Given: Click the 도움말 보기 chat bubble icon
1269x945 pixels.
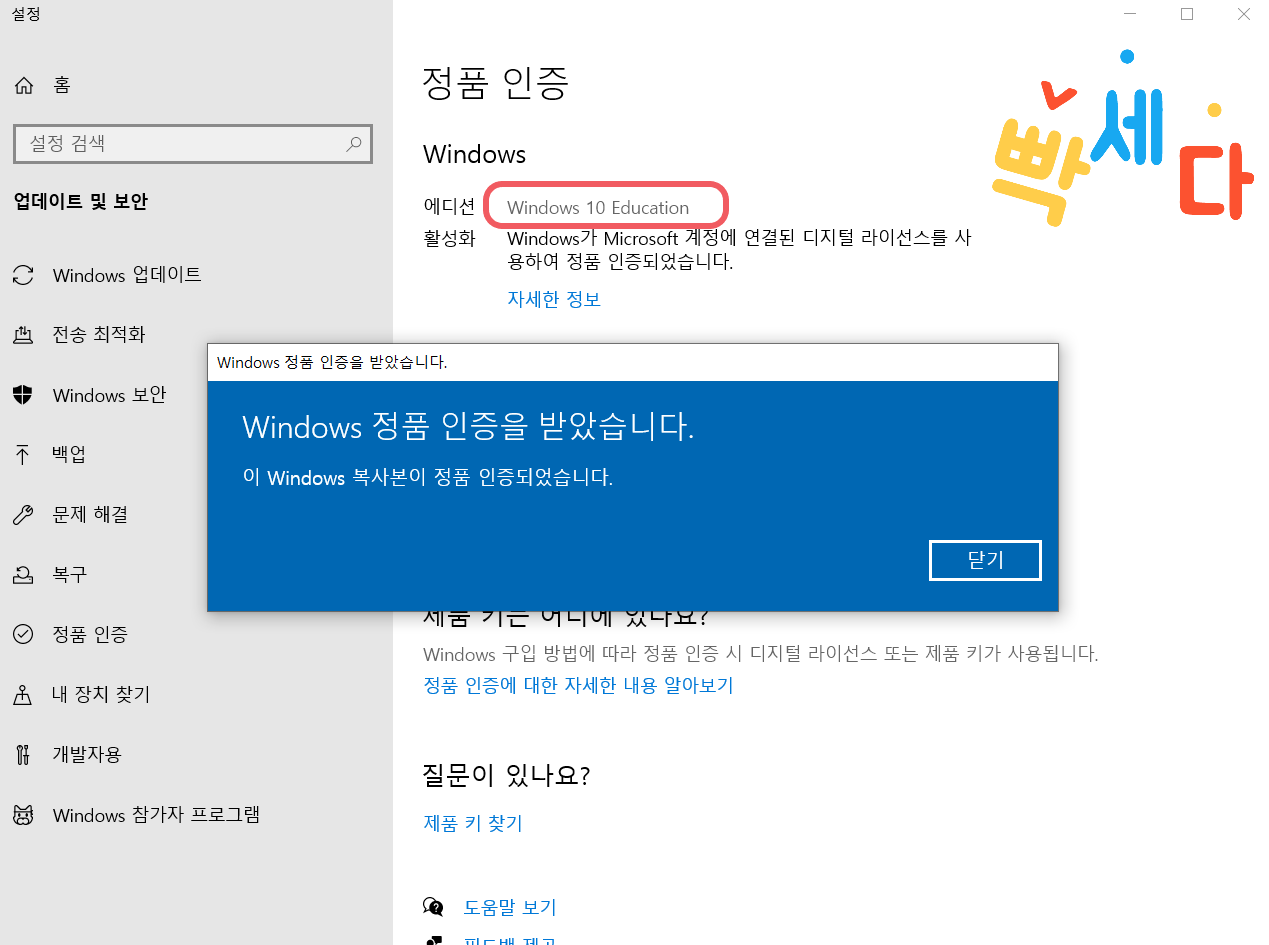Looking at the screenshot, I should [x=434, y=907].
